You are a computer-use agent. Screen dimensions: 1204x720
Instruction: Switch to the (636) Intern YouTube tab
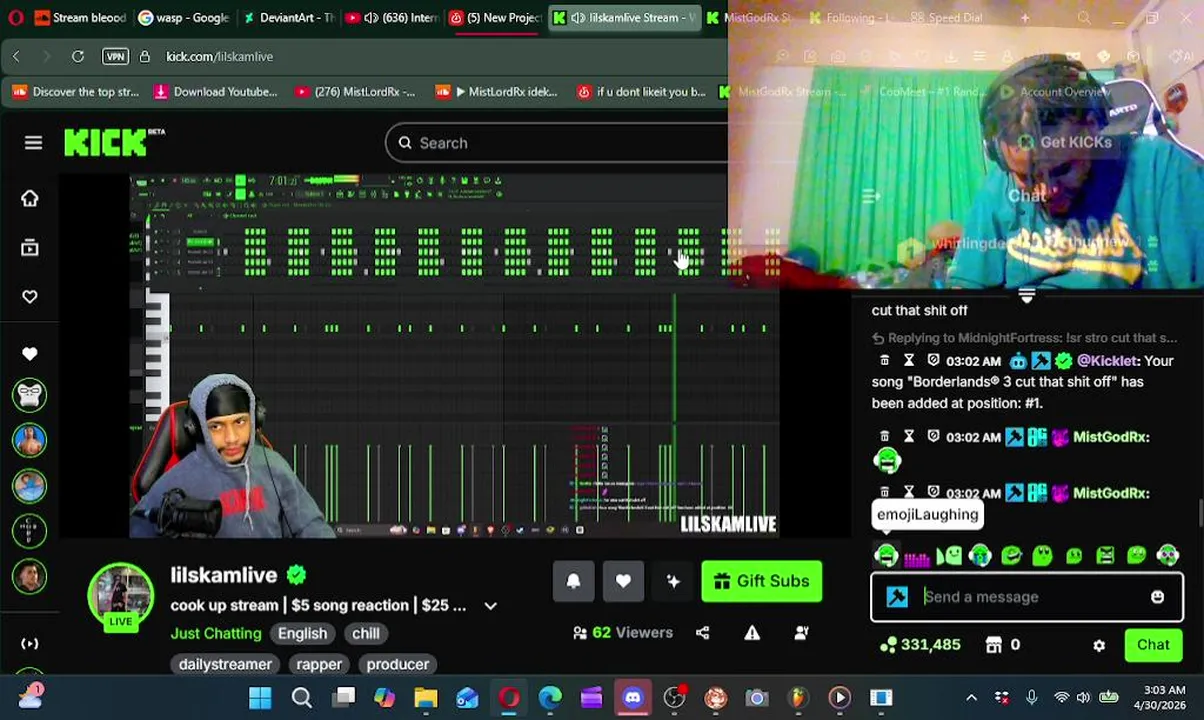click(392, 17)
